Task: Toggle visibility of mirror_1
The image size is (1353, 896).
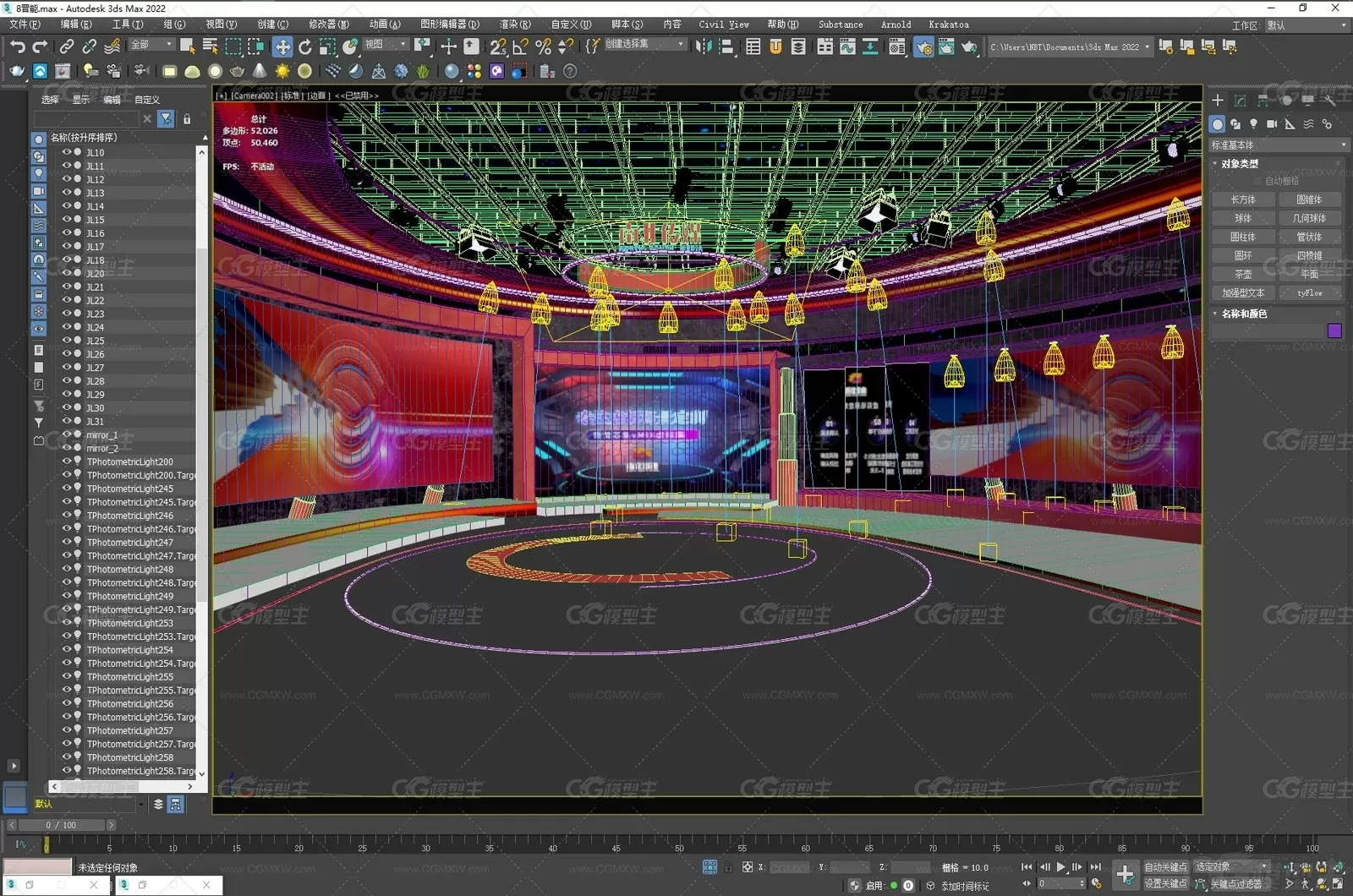Action: pyautogui.click(x=67, y=434)
